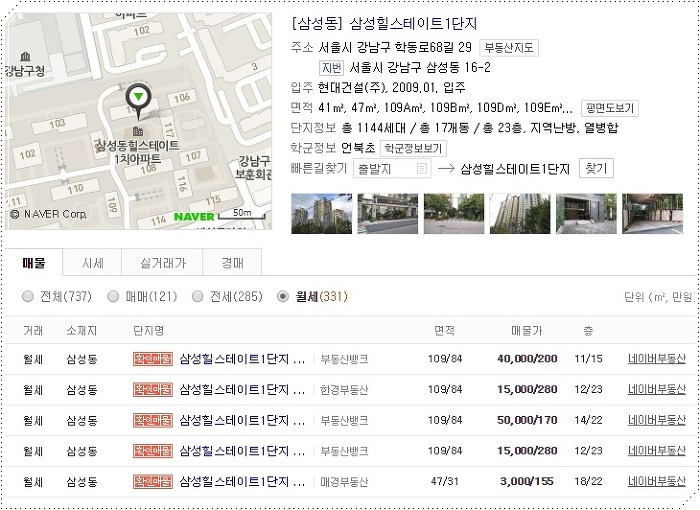Click the price 50,000/170
Viewport: 700px width, 510px height.
[527, 420]
